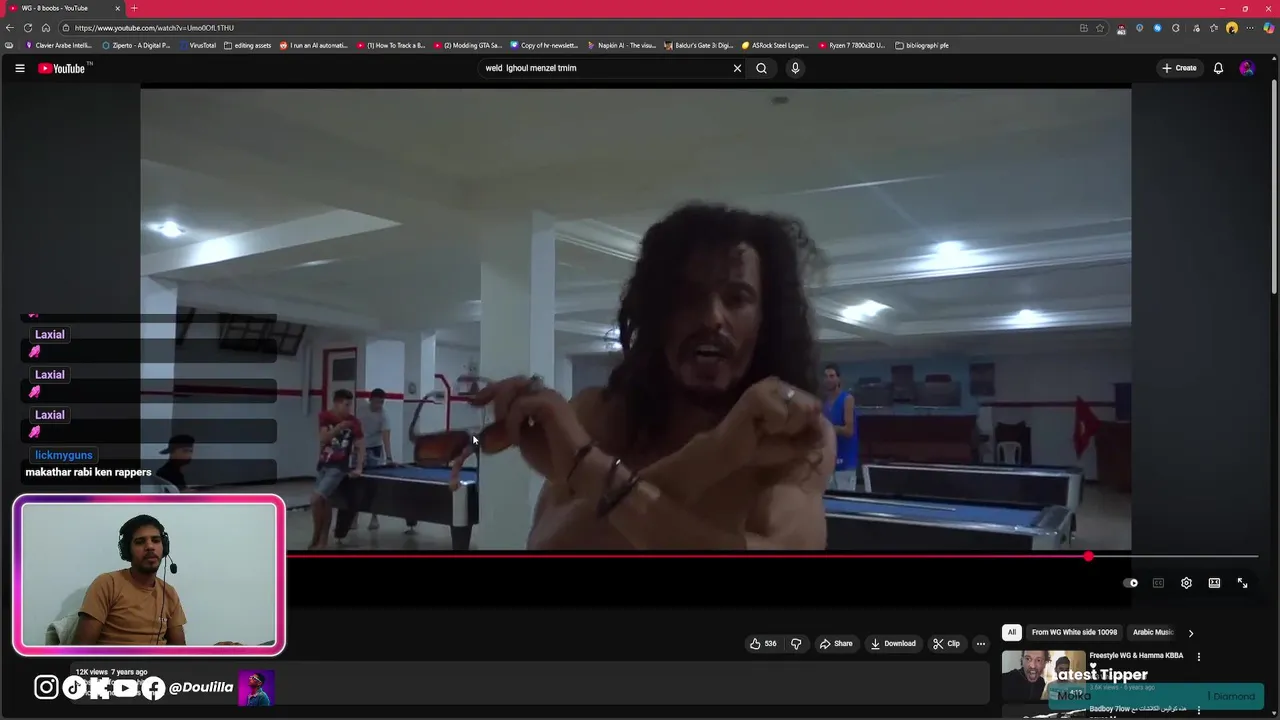Toggle the autoplay switch in player
This screenshot has width=1280, height=720.
coord(1130,583)
